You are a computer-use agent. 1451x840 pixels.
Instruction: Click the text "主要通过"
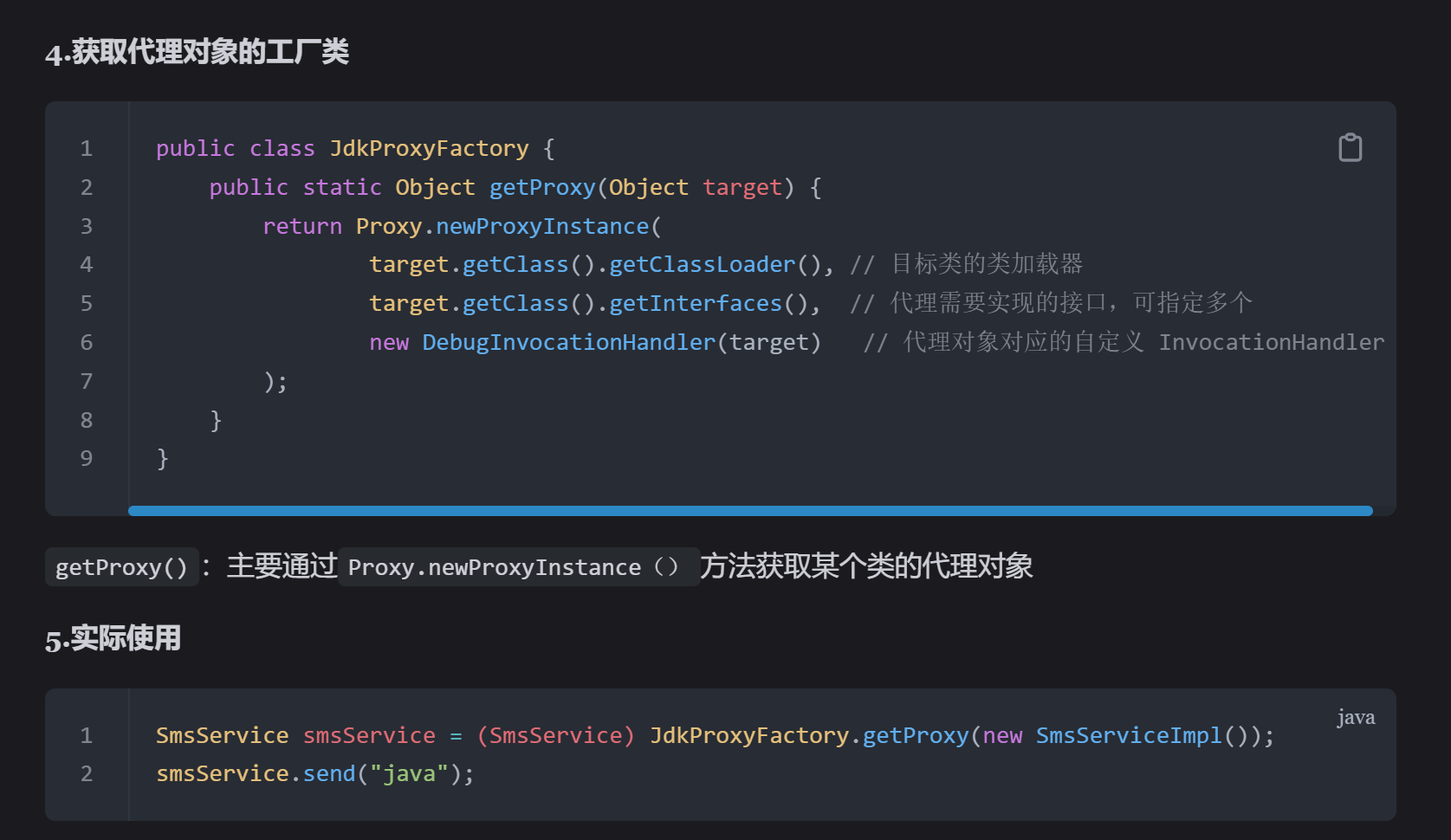(x=282, y=566)
